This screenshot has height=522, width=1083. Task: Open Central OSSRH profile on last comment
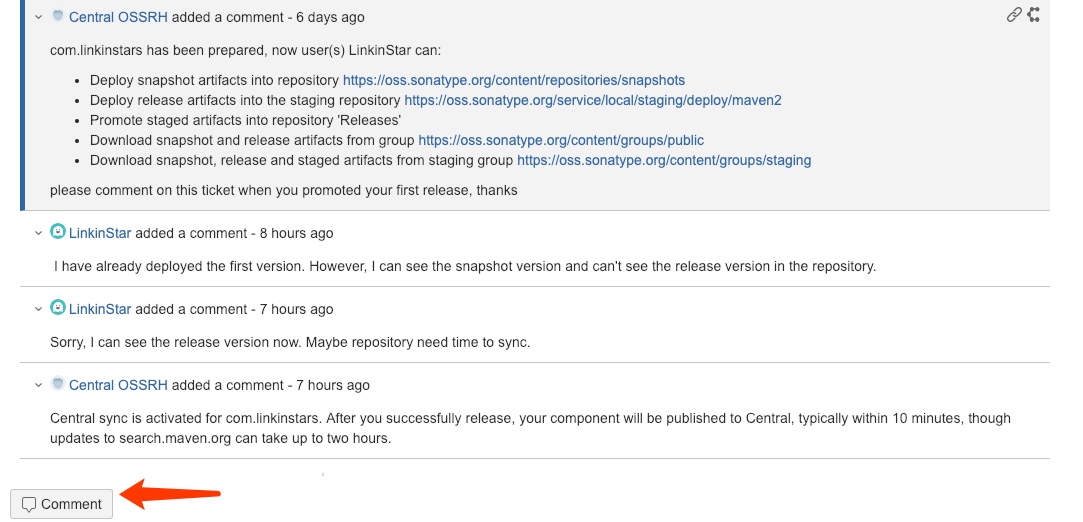pos(118,385)
